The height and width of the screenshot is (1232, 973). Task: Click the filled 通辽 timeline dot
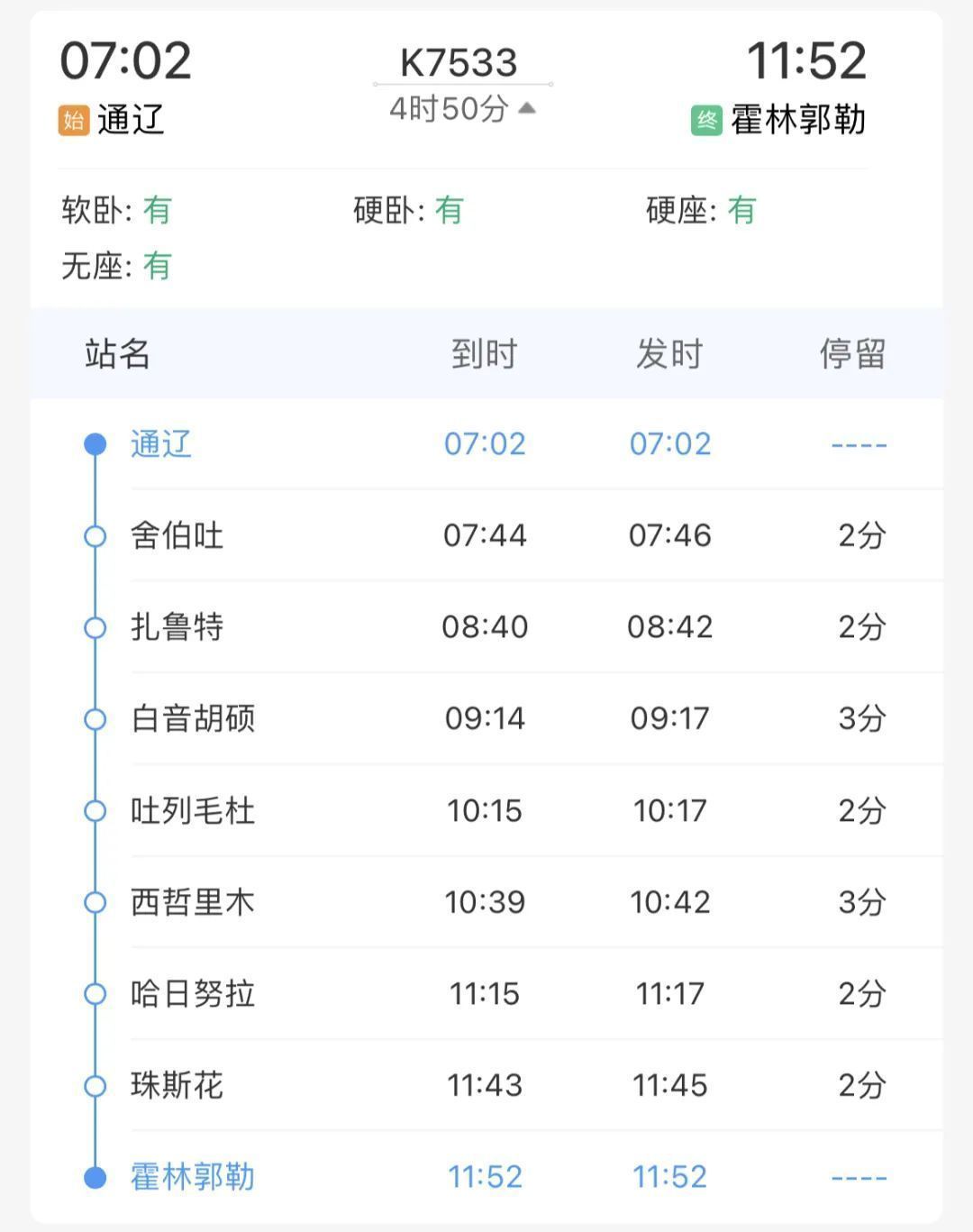coord(95,444)
